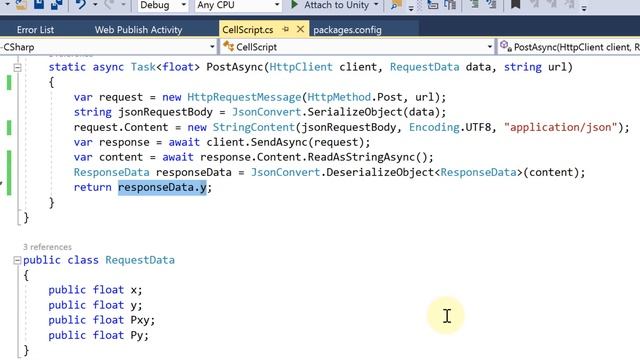
Task: Close the CellScript.cs tab
Action: click(300, 29)
